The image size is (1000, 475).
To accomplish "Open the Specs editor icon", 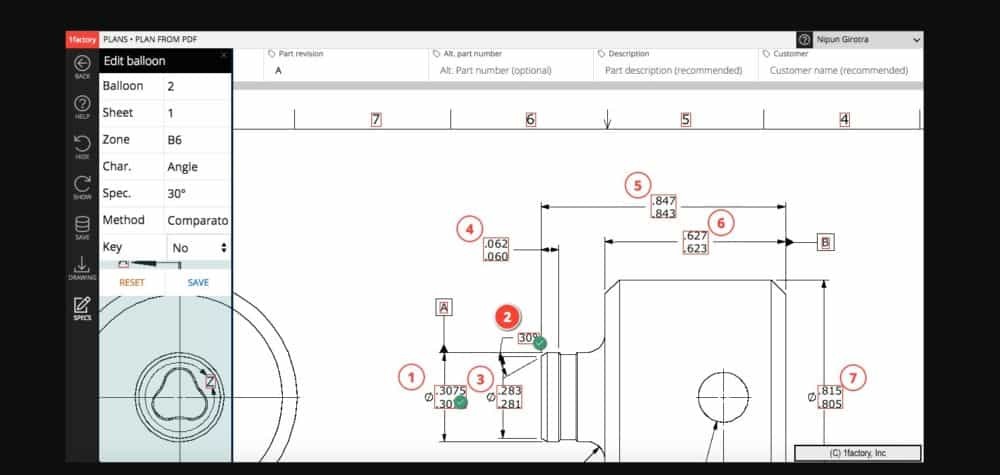I will tap(82, 307).
